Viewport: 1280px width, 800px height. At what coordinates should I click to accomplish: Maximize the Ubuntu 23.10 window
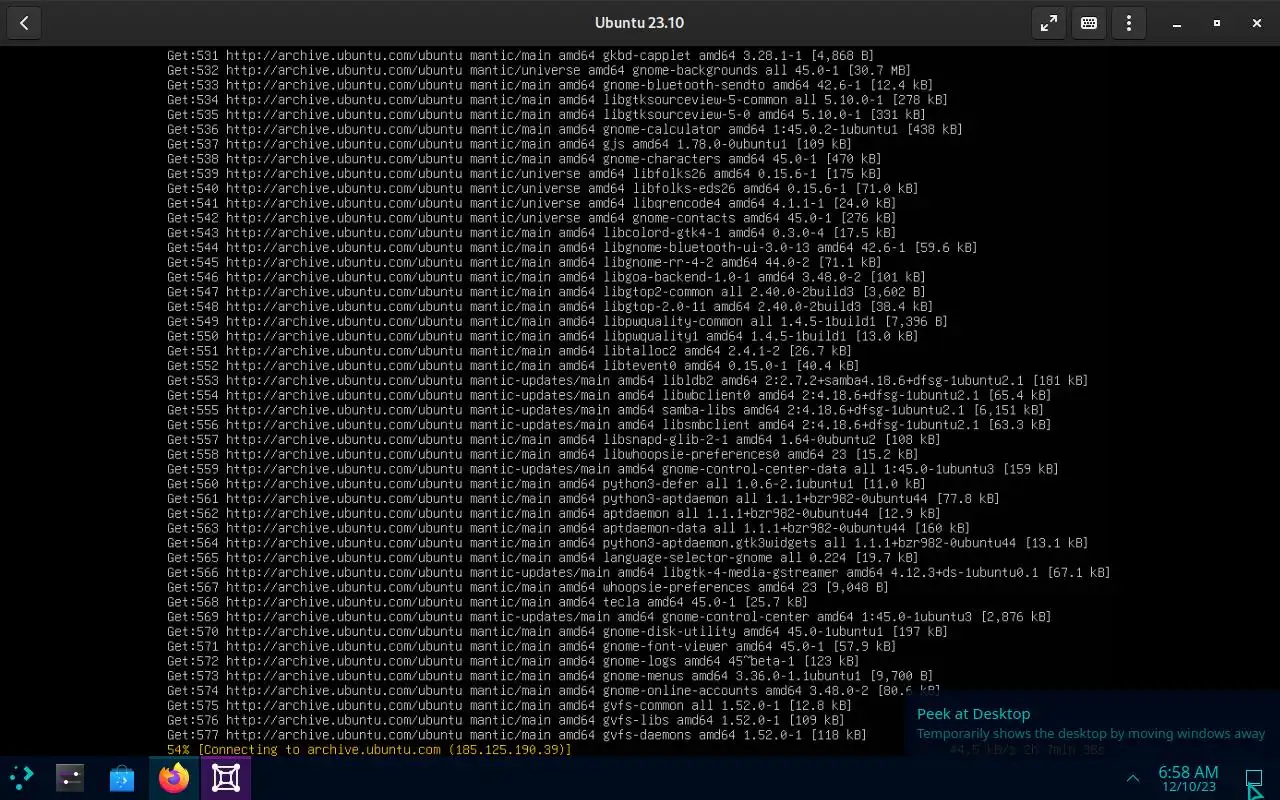(1217, 23)
